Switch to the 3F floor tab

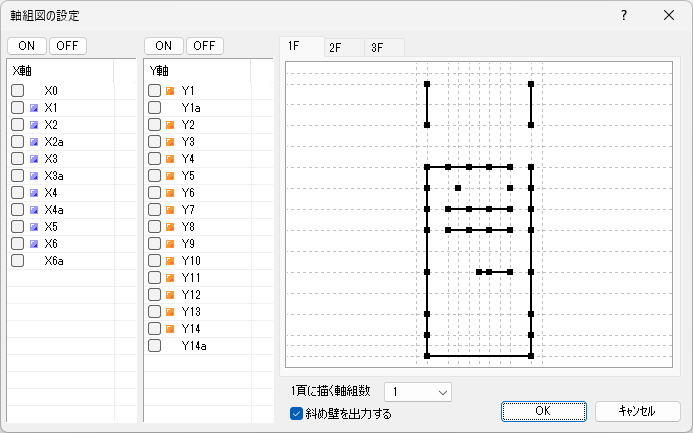click(x=377, y=47)
